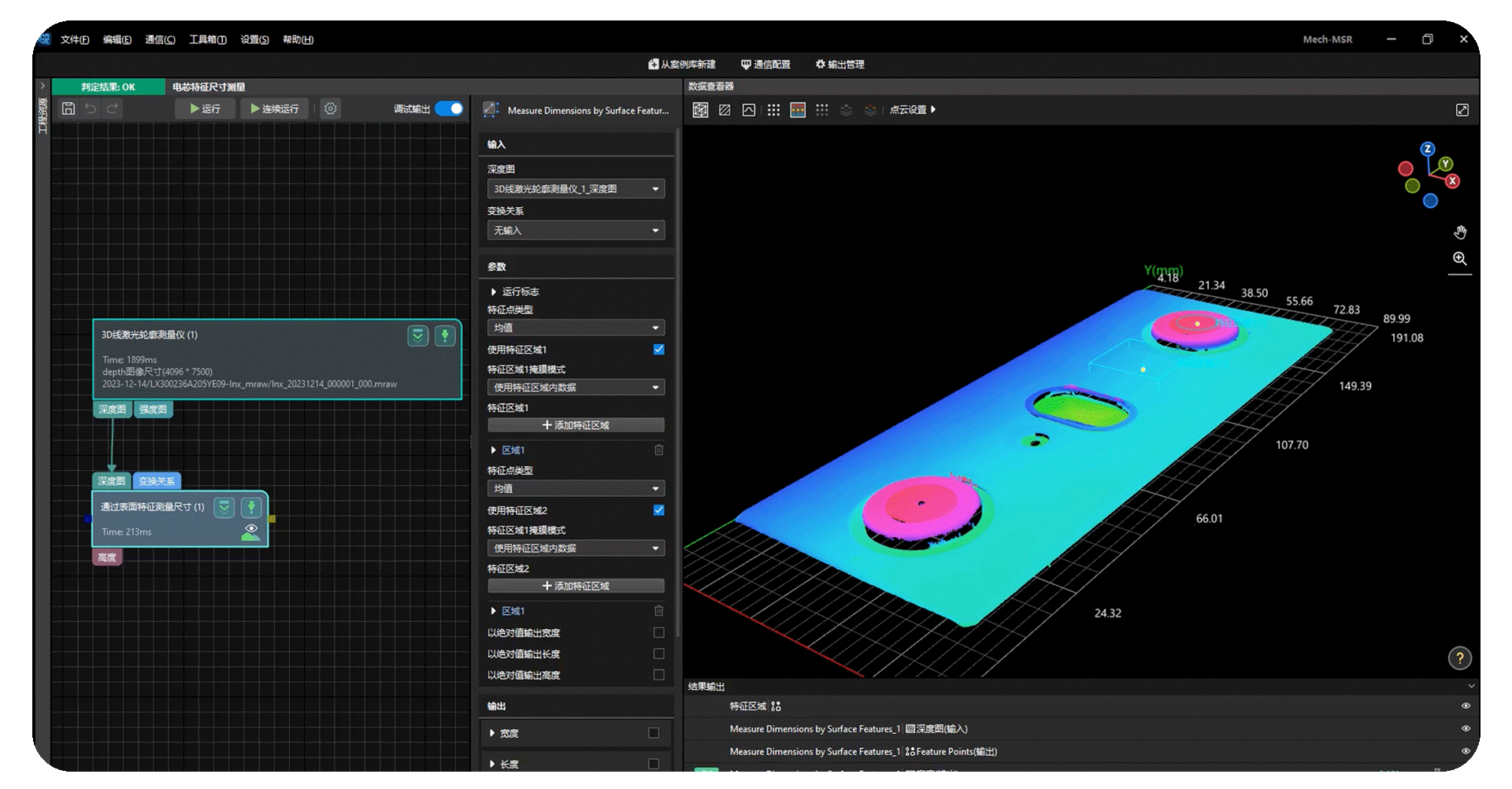
Task: Activate the pan hand tool
Action: 1460,232
